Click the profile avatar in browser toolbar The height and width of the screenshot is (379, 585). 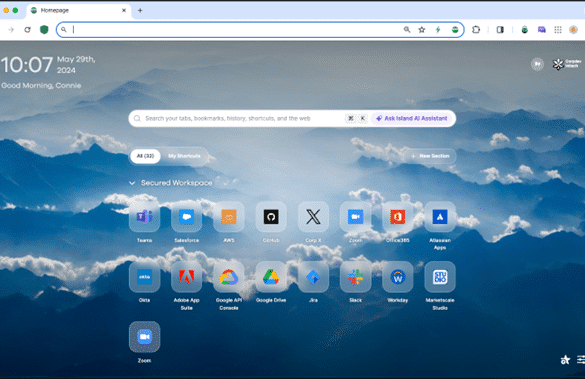(573, 30)
